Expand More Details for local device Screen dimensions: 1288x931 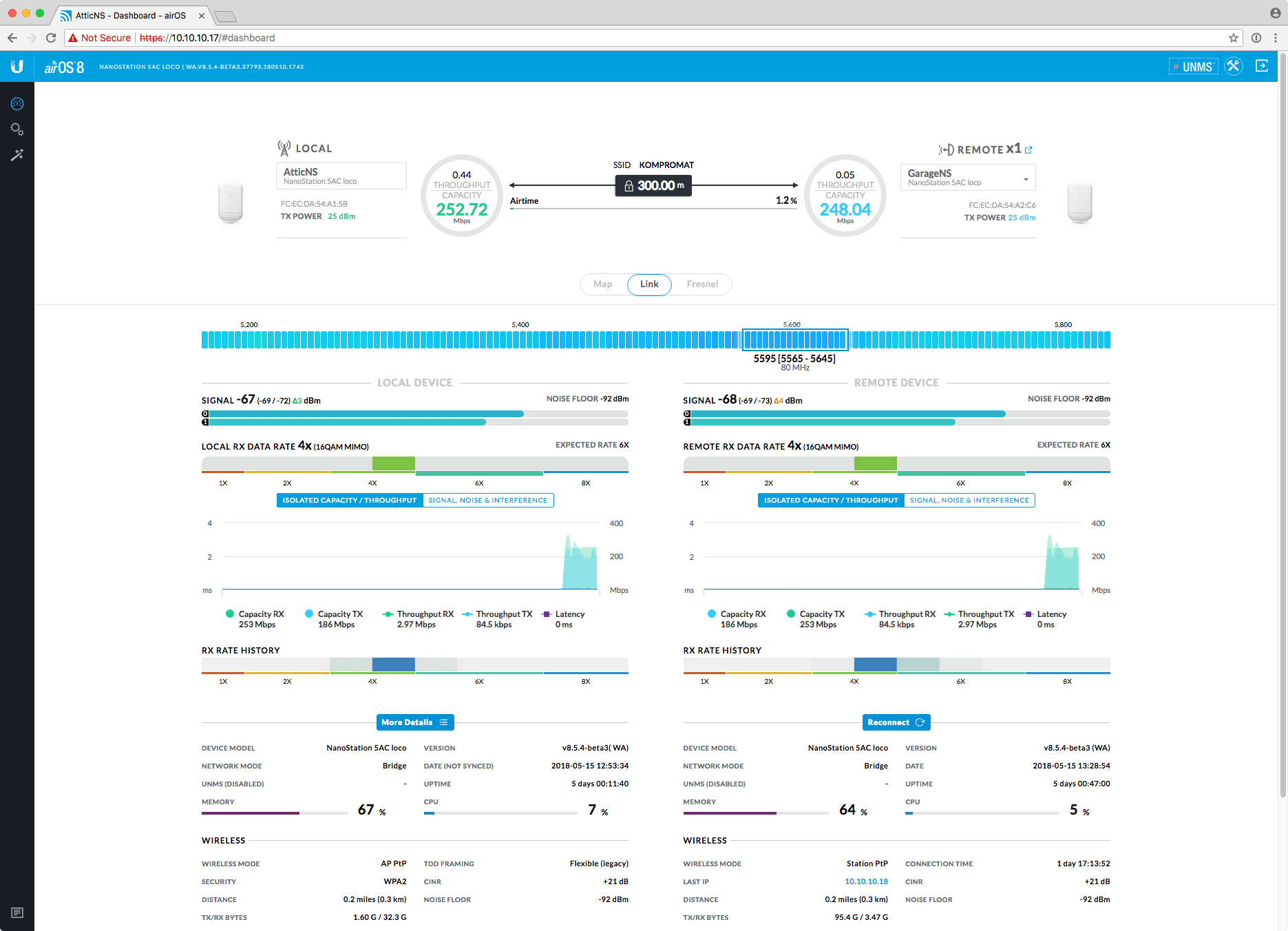[x=414, y=722]
